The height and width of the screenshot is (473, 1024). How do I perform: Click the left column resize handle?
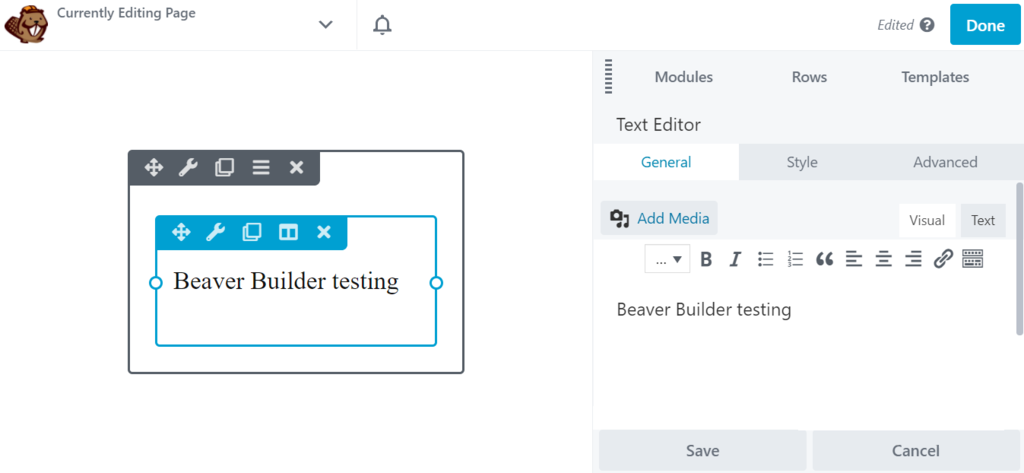[155, 283]
